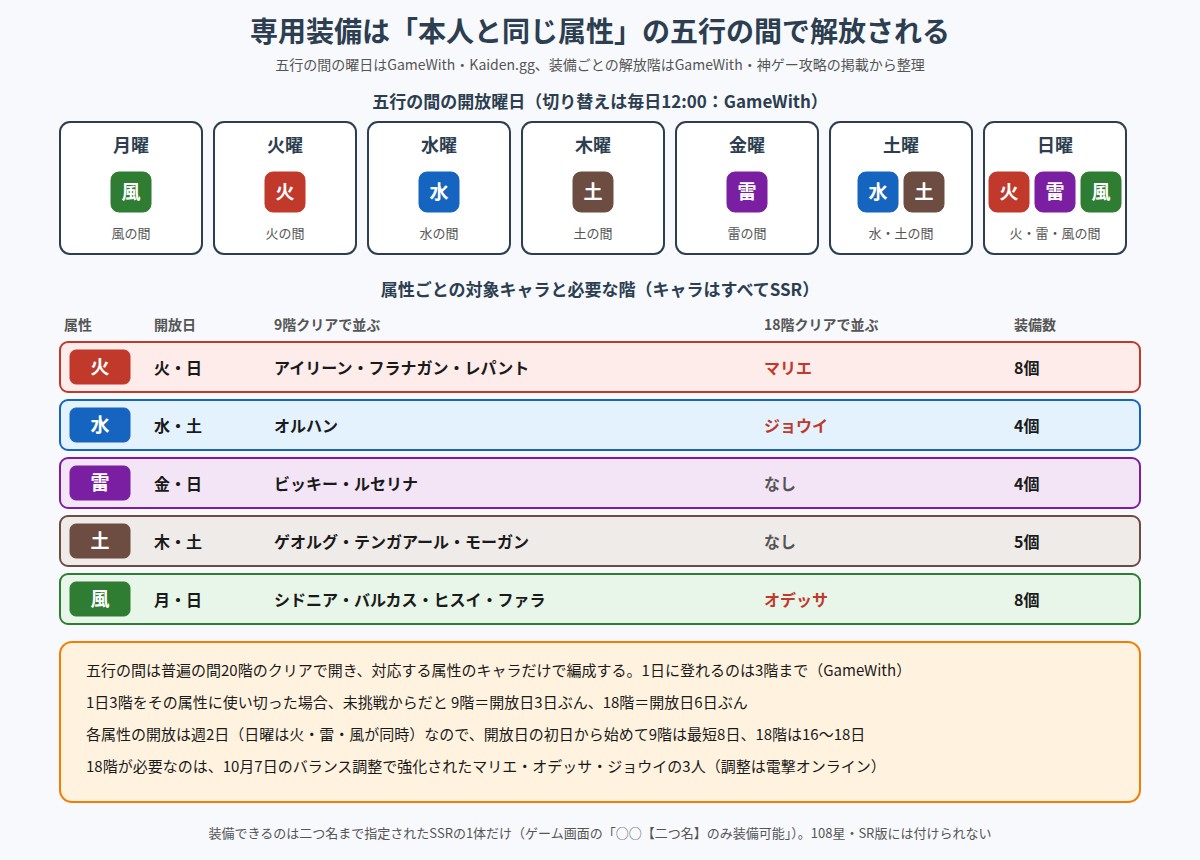The image size is (1200, 860).
Task: Click the 水曜 day heading
Action: click(439, 146)
